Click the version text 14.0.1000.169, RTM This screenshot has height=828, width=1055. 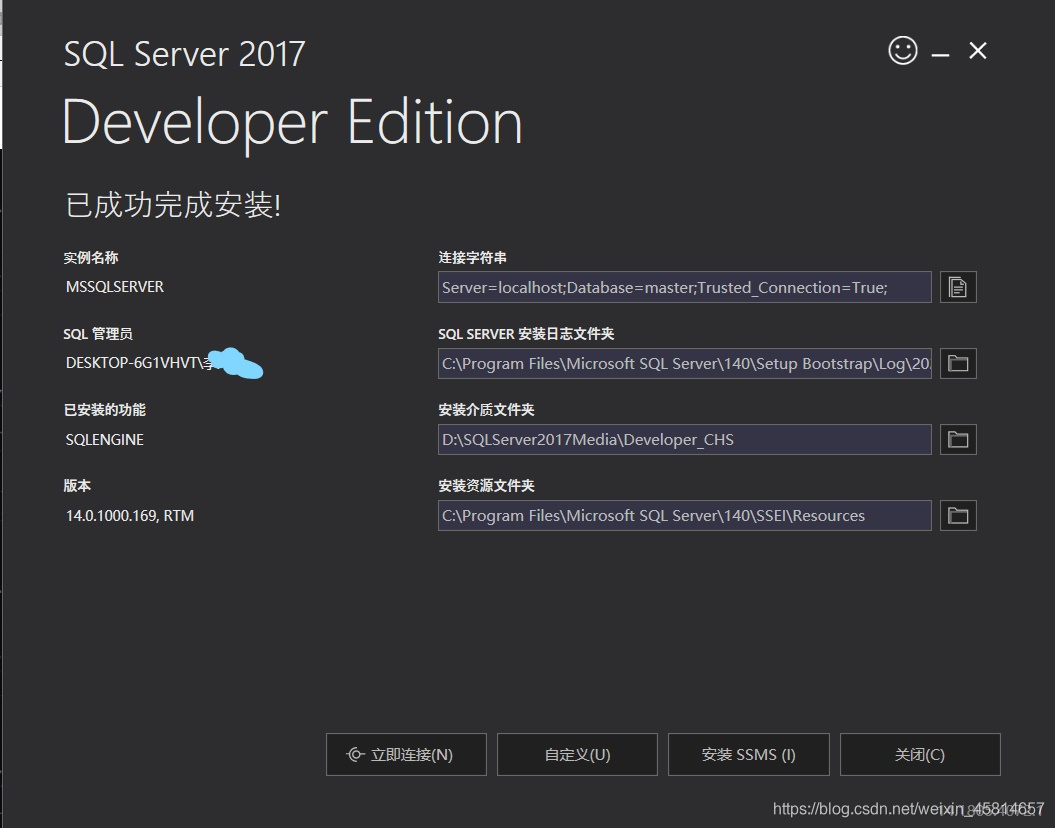(130, 515)
